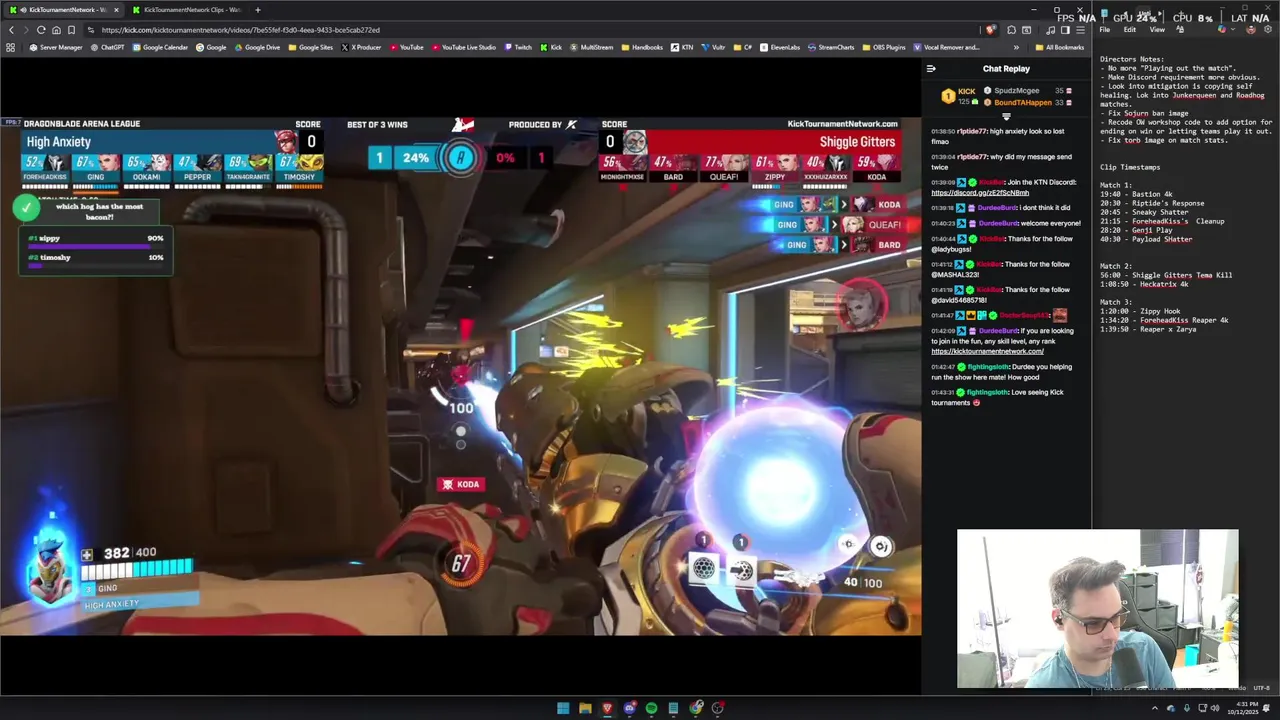Open the settings gear in the notes window
This screenshot has height=720, width=1280.
point(1269,30)
